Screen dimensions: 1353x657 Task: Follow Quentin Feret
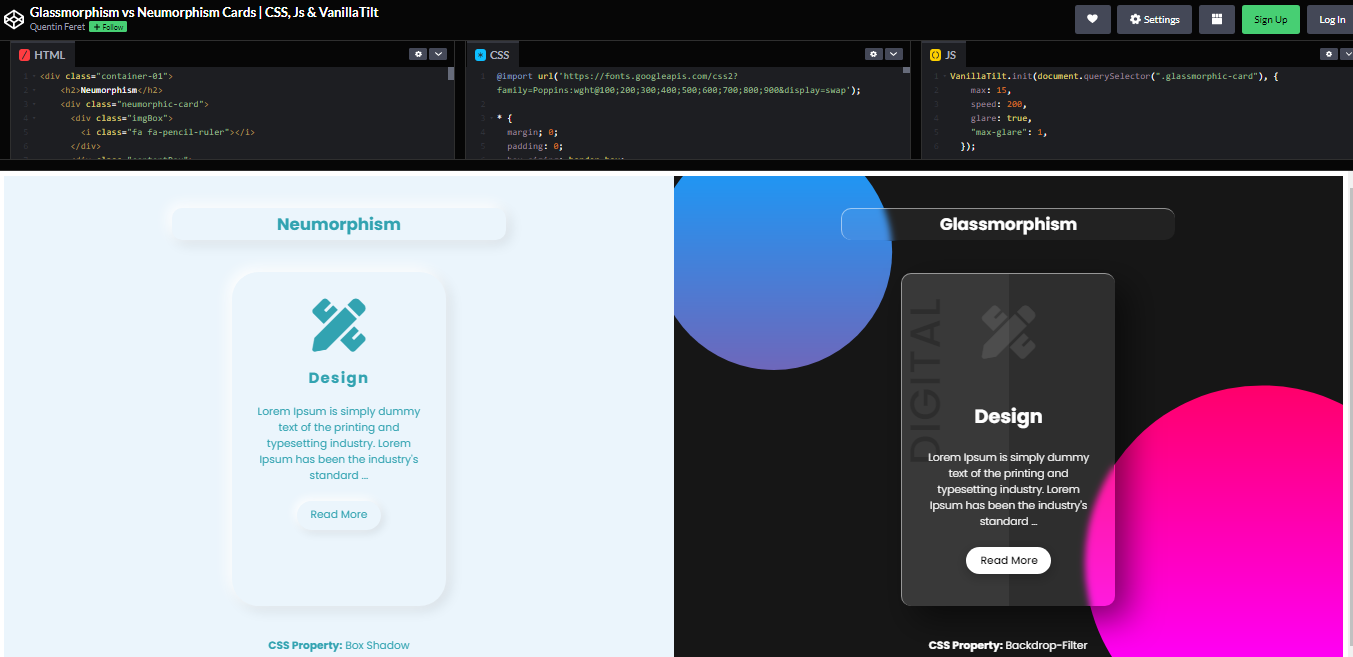pyautogui.click(x=107, y=26)
